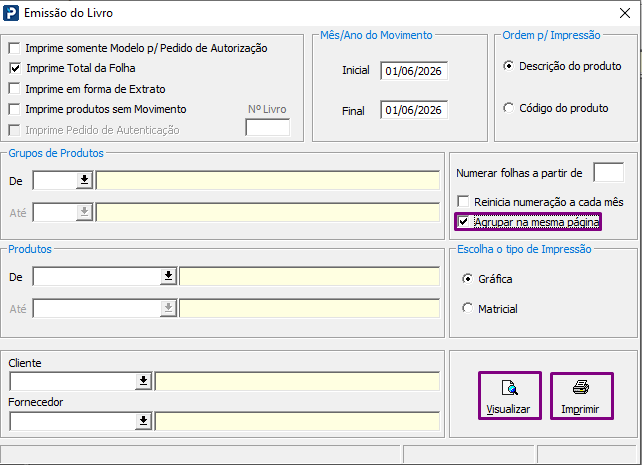Viewport: 642px width, 465px height.
Task: Open Produtos De lookup arrow
Action: click(168, 276)
